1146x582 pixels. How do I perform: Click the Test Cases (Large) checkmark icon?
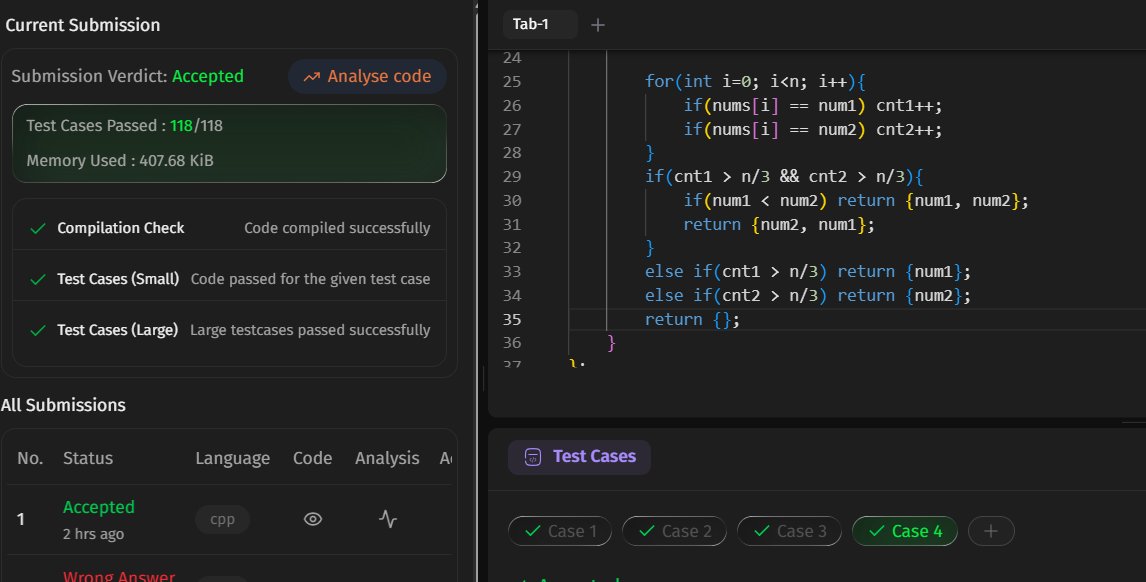pyautogui.click(x=38, y=330)
